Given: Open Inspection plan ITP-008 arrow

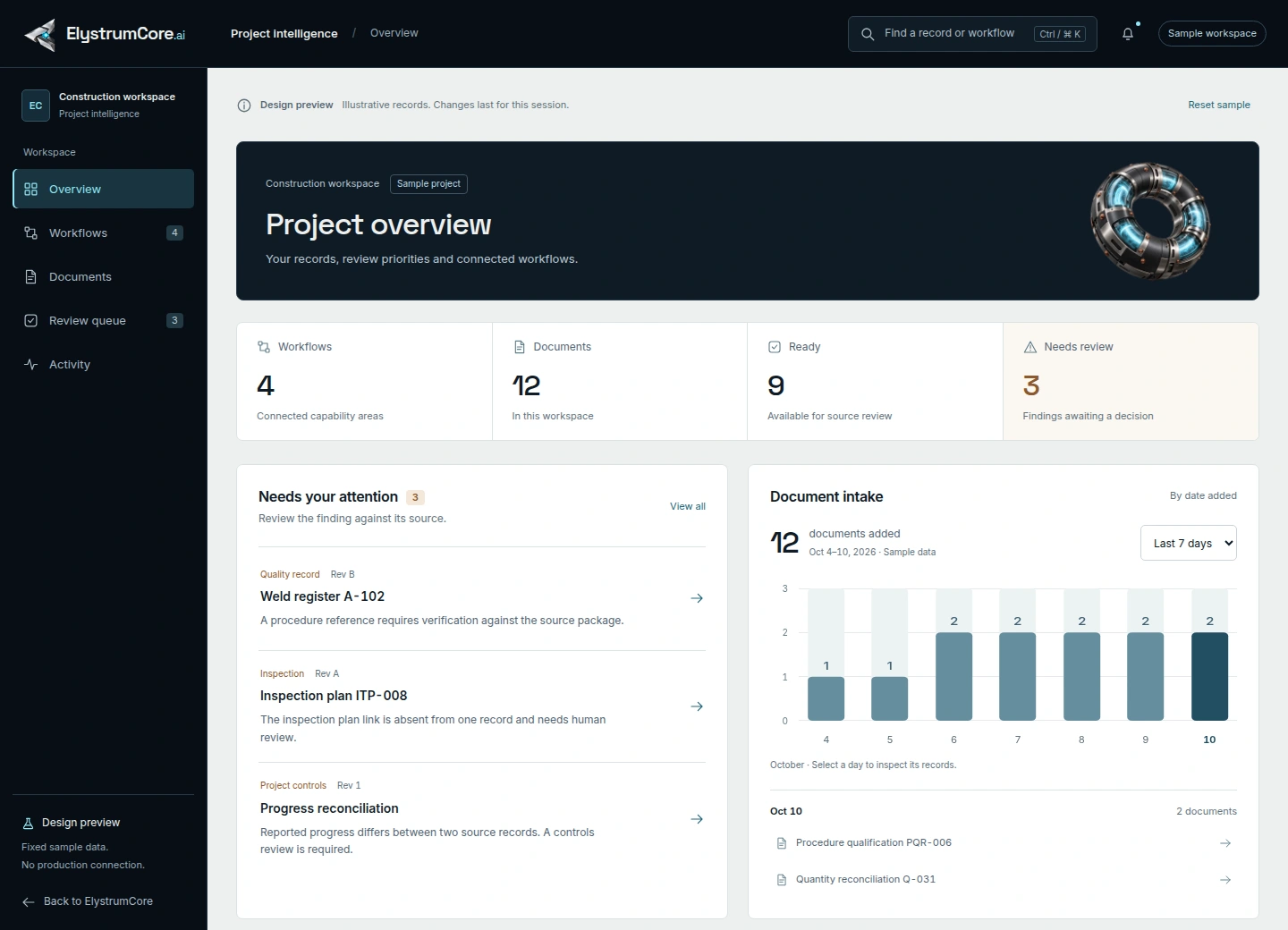Looking at the screenshot, I should click(x=697, y=706).
